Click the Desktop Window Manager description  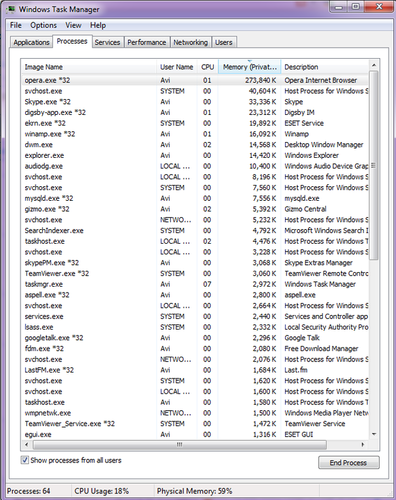324,145
